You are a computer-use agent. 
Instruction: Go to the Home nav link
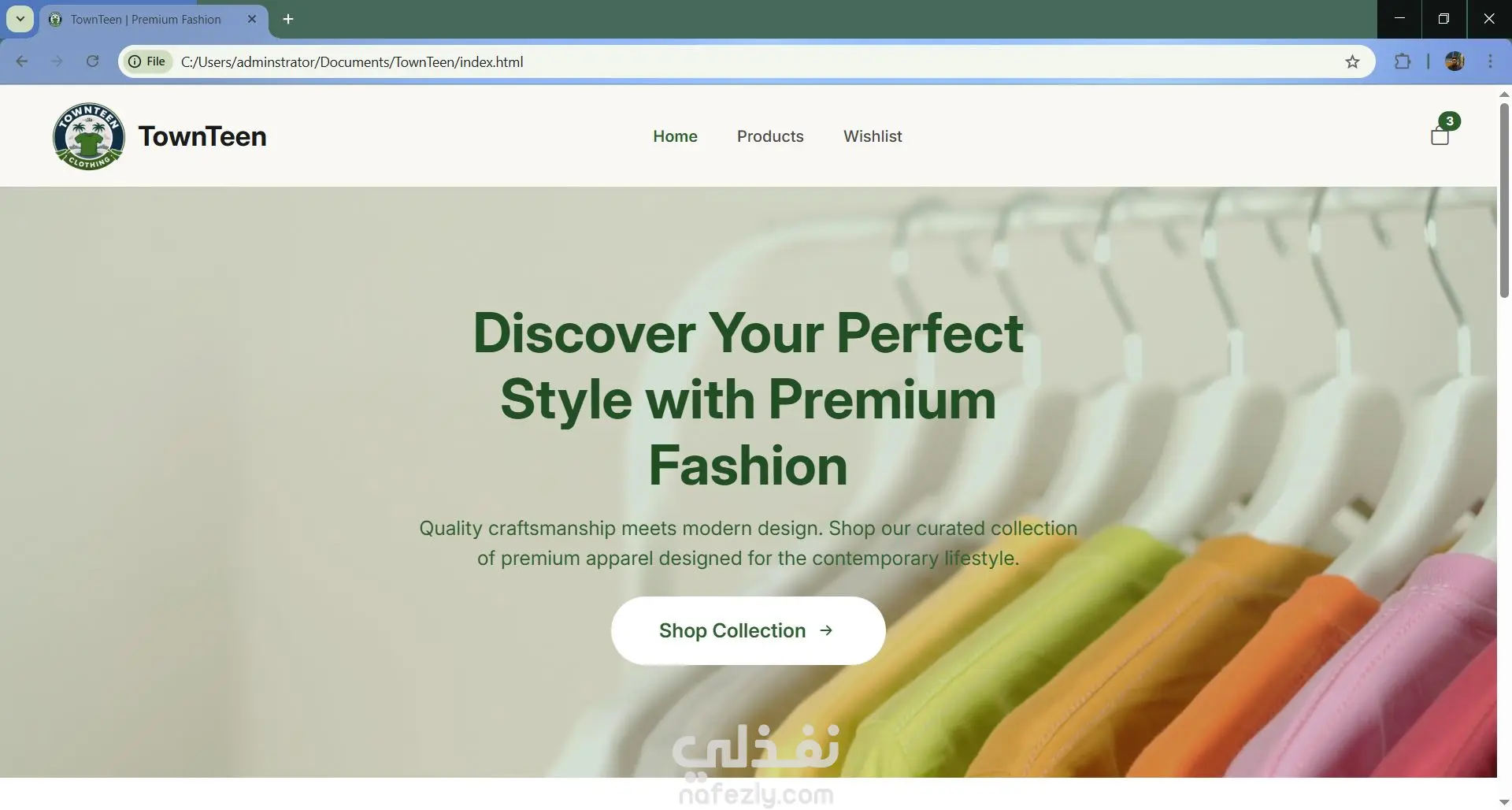(675, 136)
